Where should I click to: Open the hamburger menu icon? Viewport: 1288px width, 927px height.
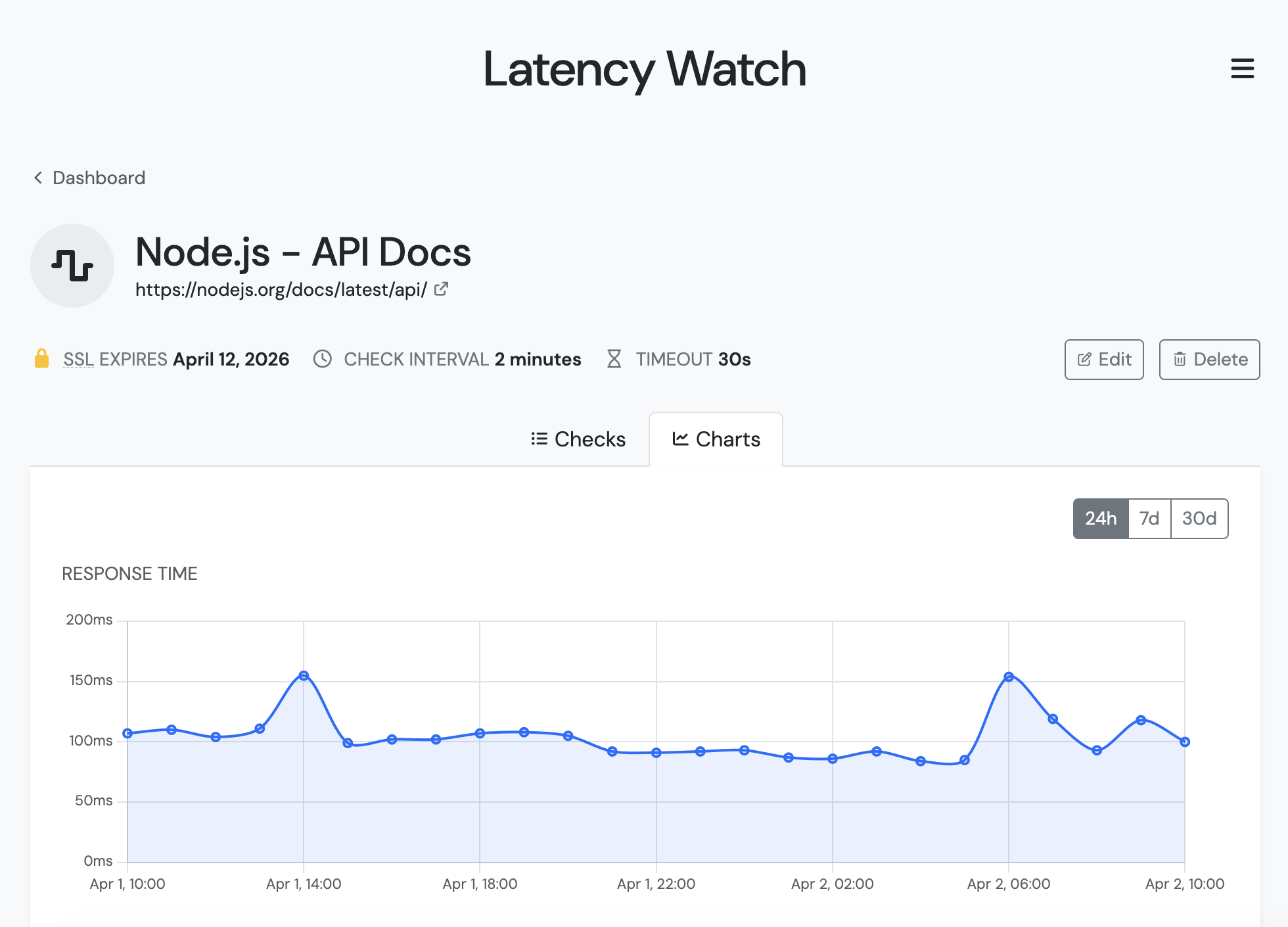pos(1242,68)
